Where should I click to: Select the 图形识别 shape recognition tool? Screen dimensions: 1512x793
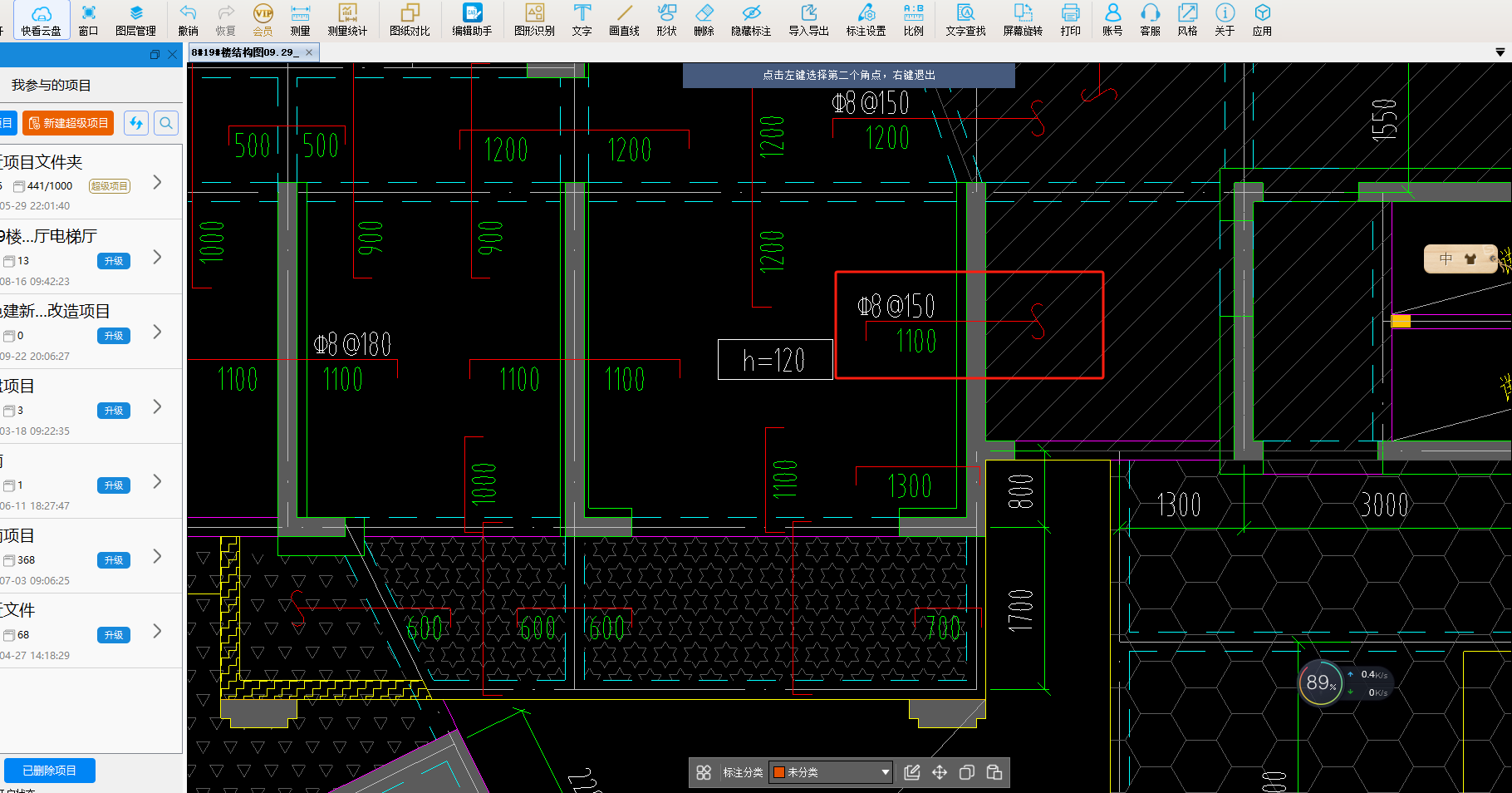534,20
